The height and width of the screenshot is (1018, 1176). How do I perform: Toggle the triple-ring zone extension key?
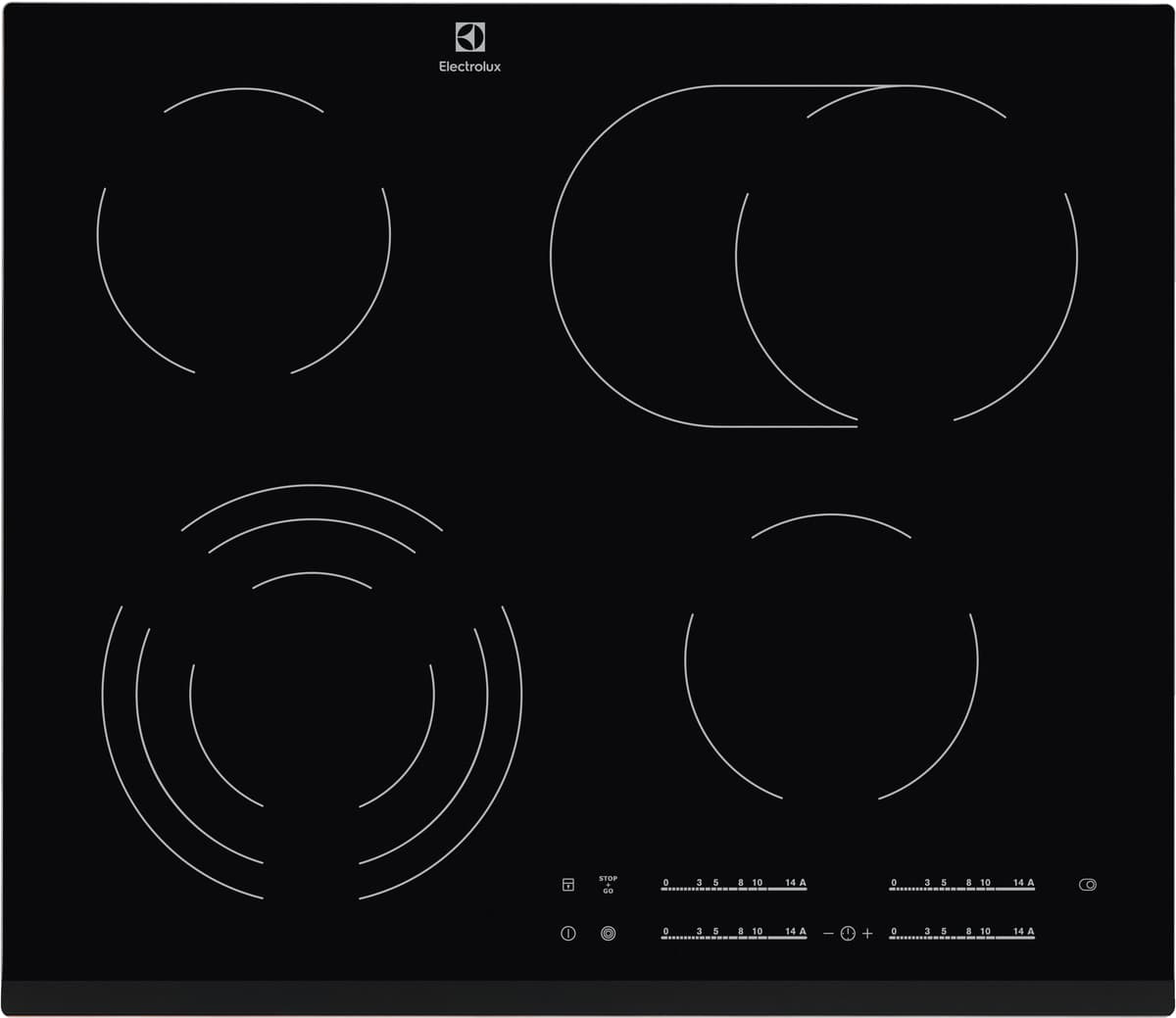[609, 934]
